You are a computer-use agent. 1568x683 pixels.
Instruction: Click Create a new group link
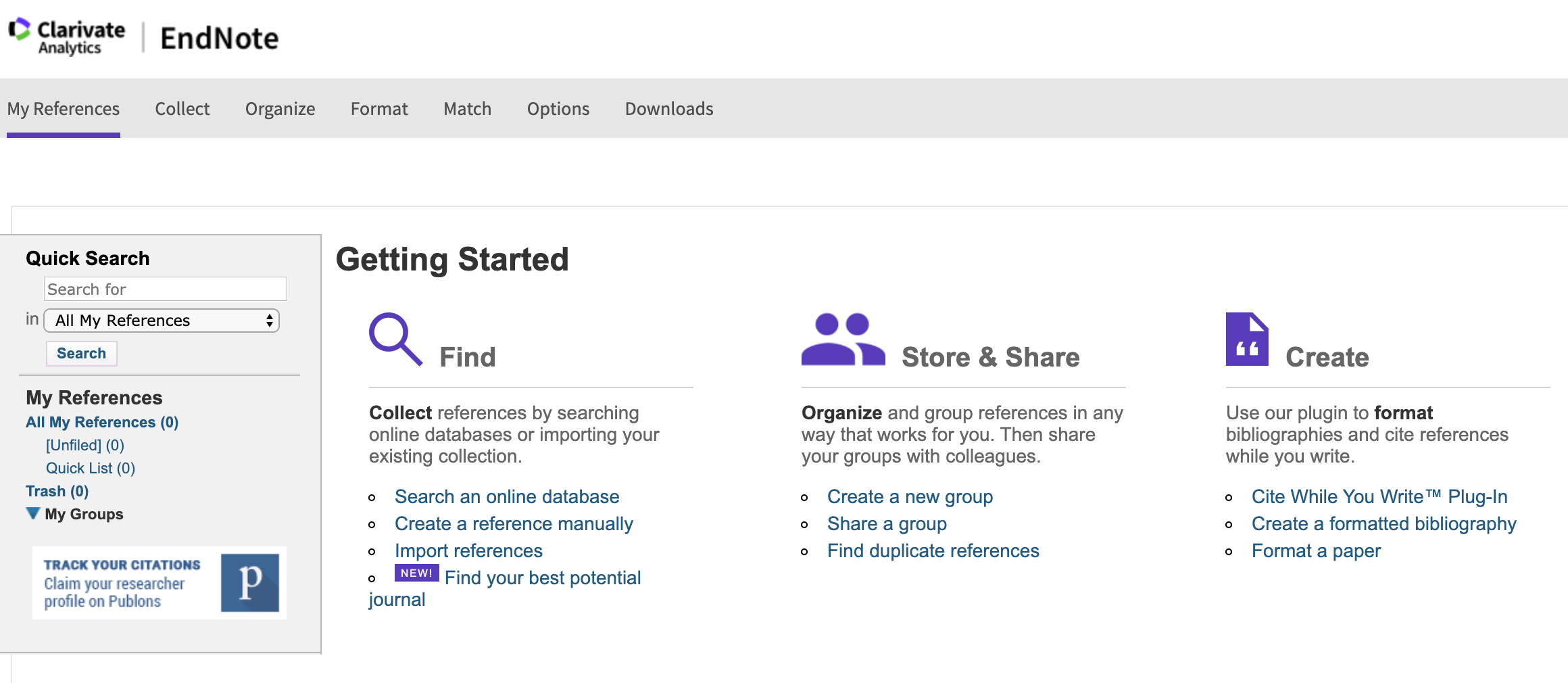tap(910, 496)
